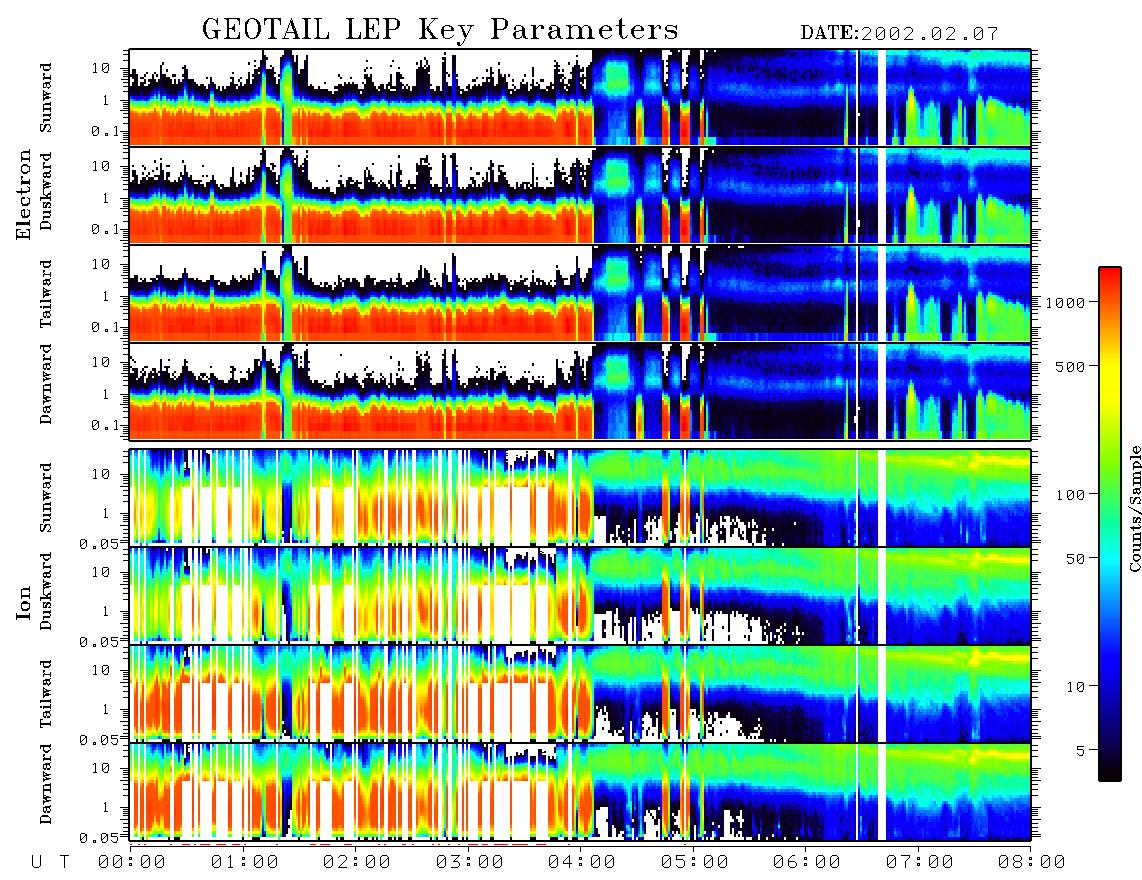
Task: Select the Electron Dawnward axis label
Action: [47, 384]
